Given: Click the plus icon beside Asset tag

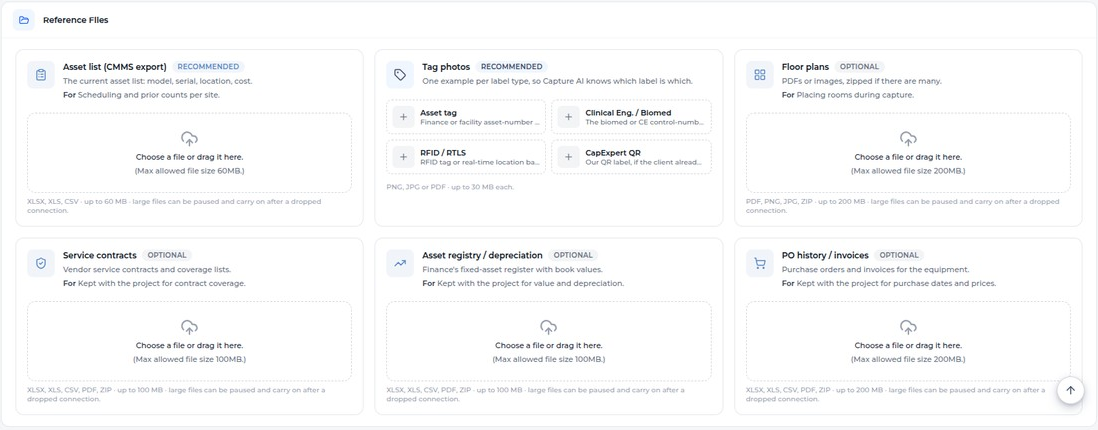Looking at the screenshot, I should tap(403, 117).
